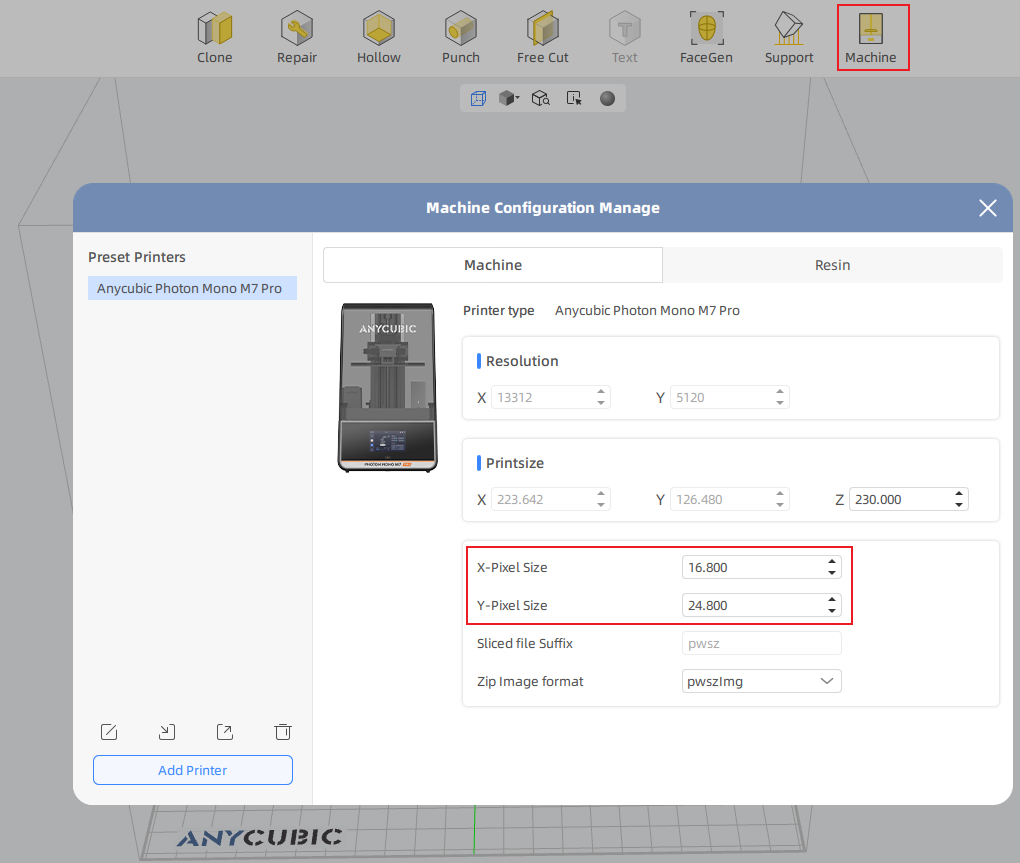Click the Printsize X field

coord(550,499)
